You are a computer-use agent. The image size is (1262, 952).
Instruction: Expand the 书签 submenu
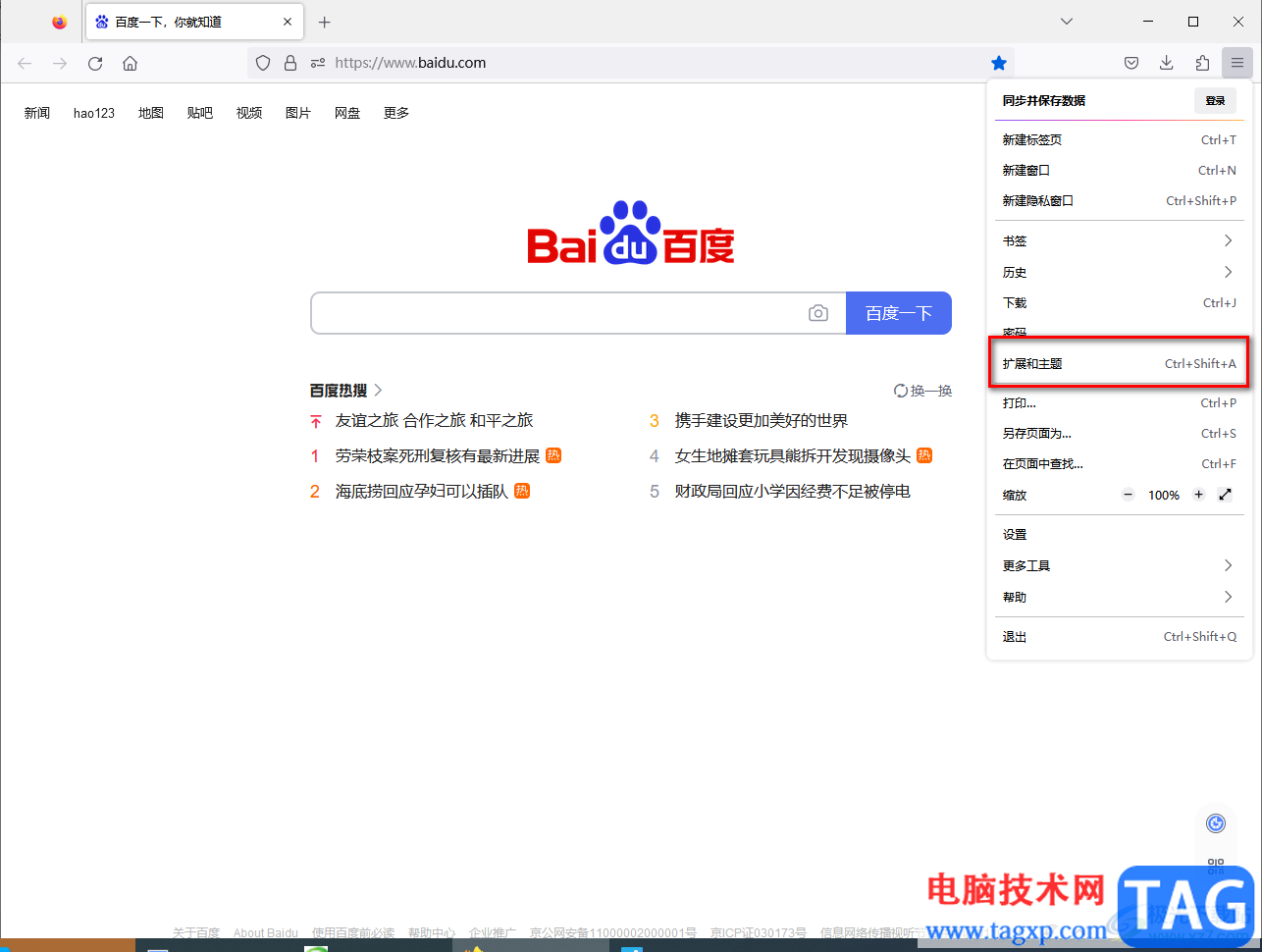[x=1119, y=241]
